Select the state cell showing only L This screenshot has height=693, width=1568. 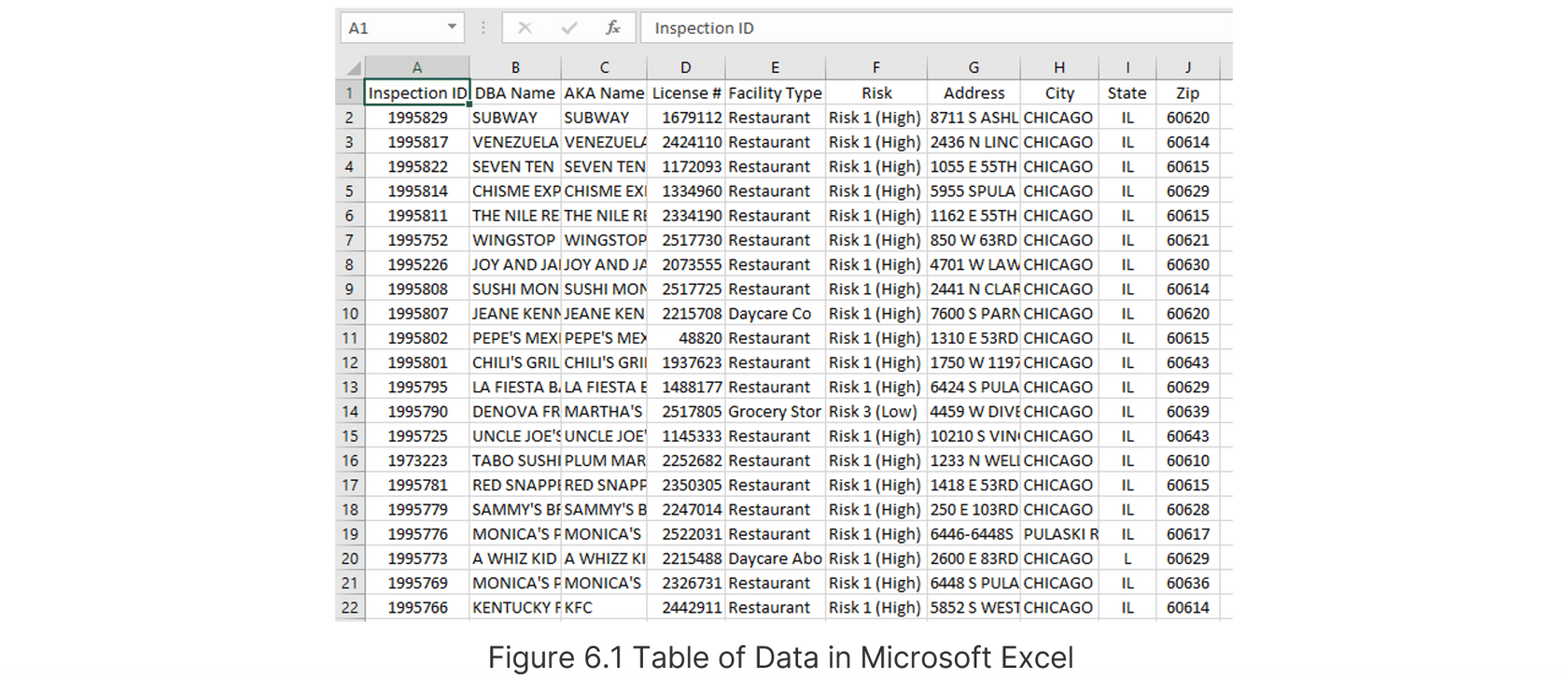[x=1127, y=559]
